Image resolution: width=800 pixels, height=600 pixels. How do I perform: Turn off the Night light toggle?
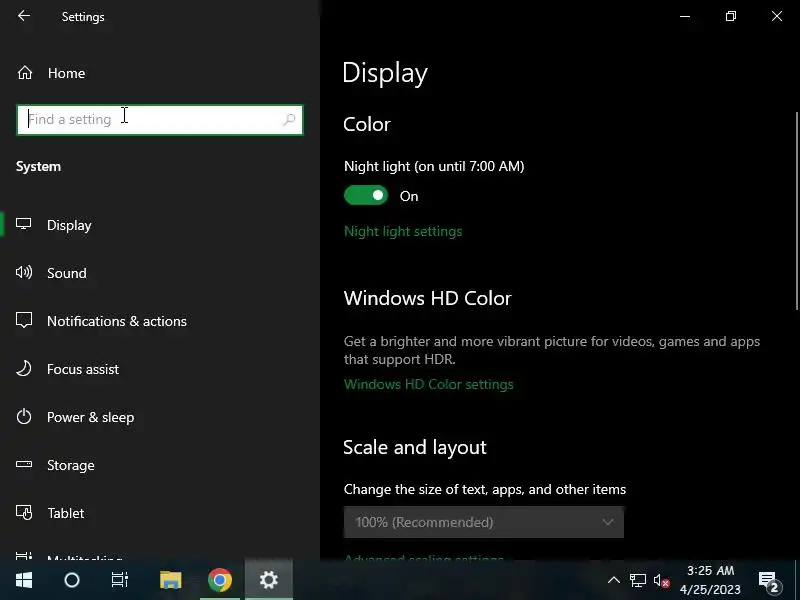[366, 195]
